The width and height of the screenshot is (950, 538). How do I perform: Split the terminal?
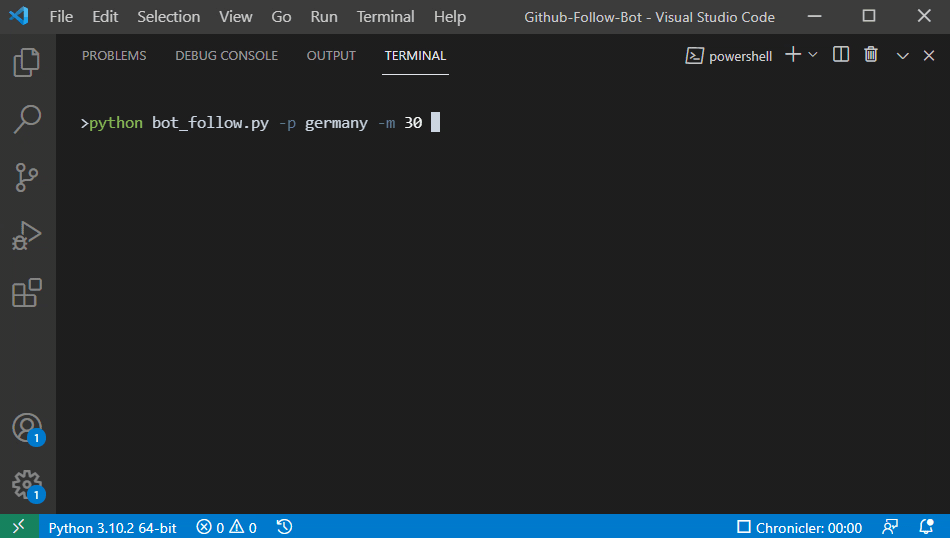tap(841, 55)
